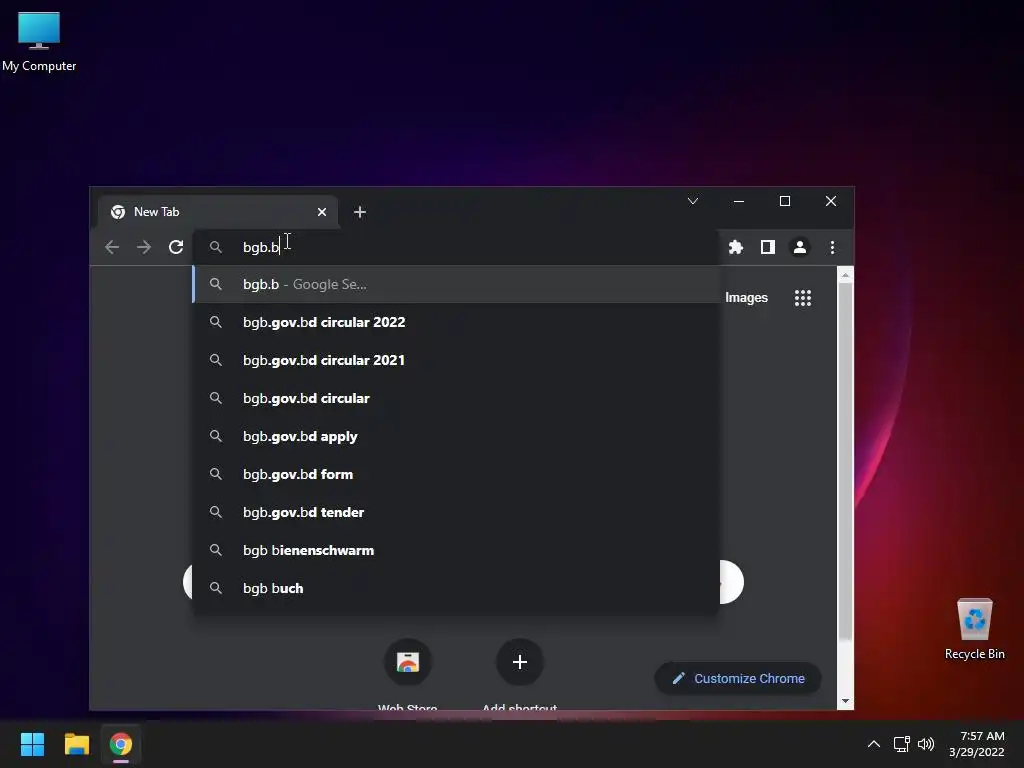1024x768 pixels.
Task: Open File Explorer from the taskbar
Action: click(x=76, y=744)
